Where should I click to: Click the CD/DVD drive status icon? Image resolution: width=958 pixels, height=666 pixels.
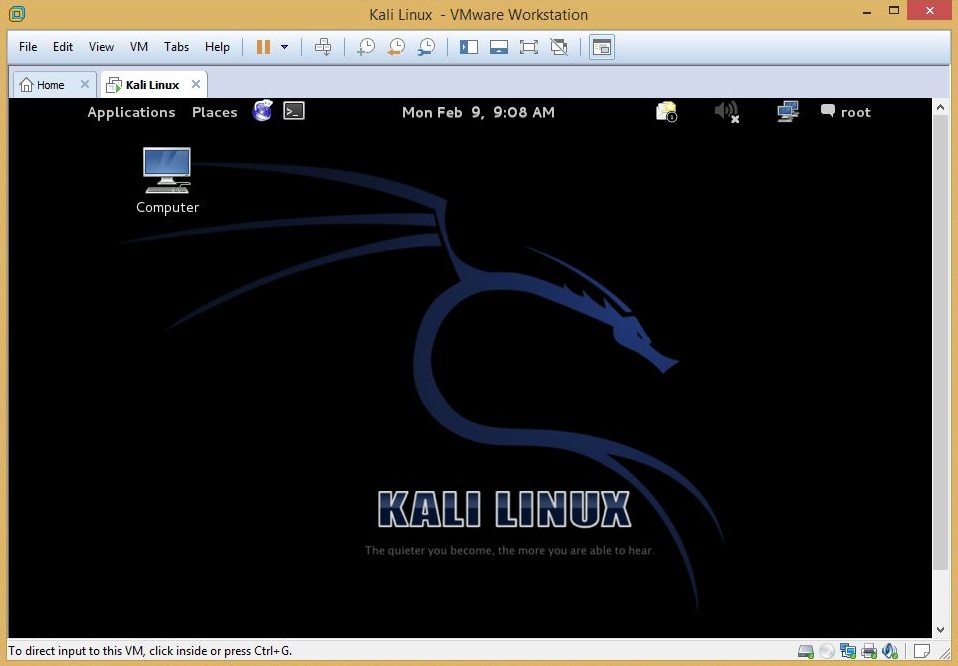pyautogui.click(x=827, y=651)
